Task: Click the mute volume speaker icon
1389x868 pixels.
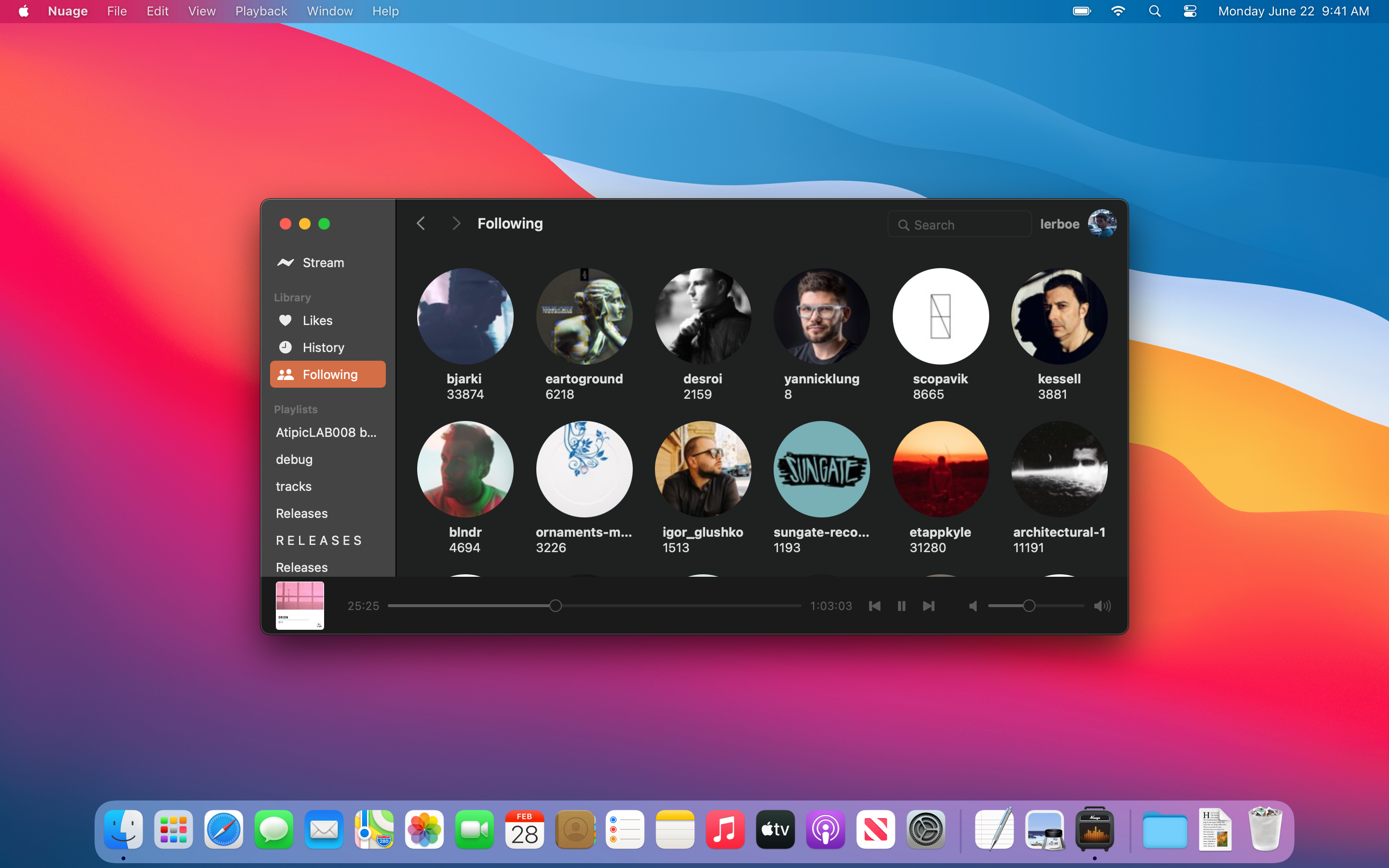Action: 973,606
